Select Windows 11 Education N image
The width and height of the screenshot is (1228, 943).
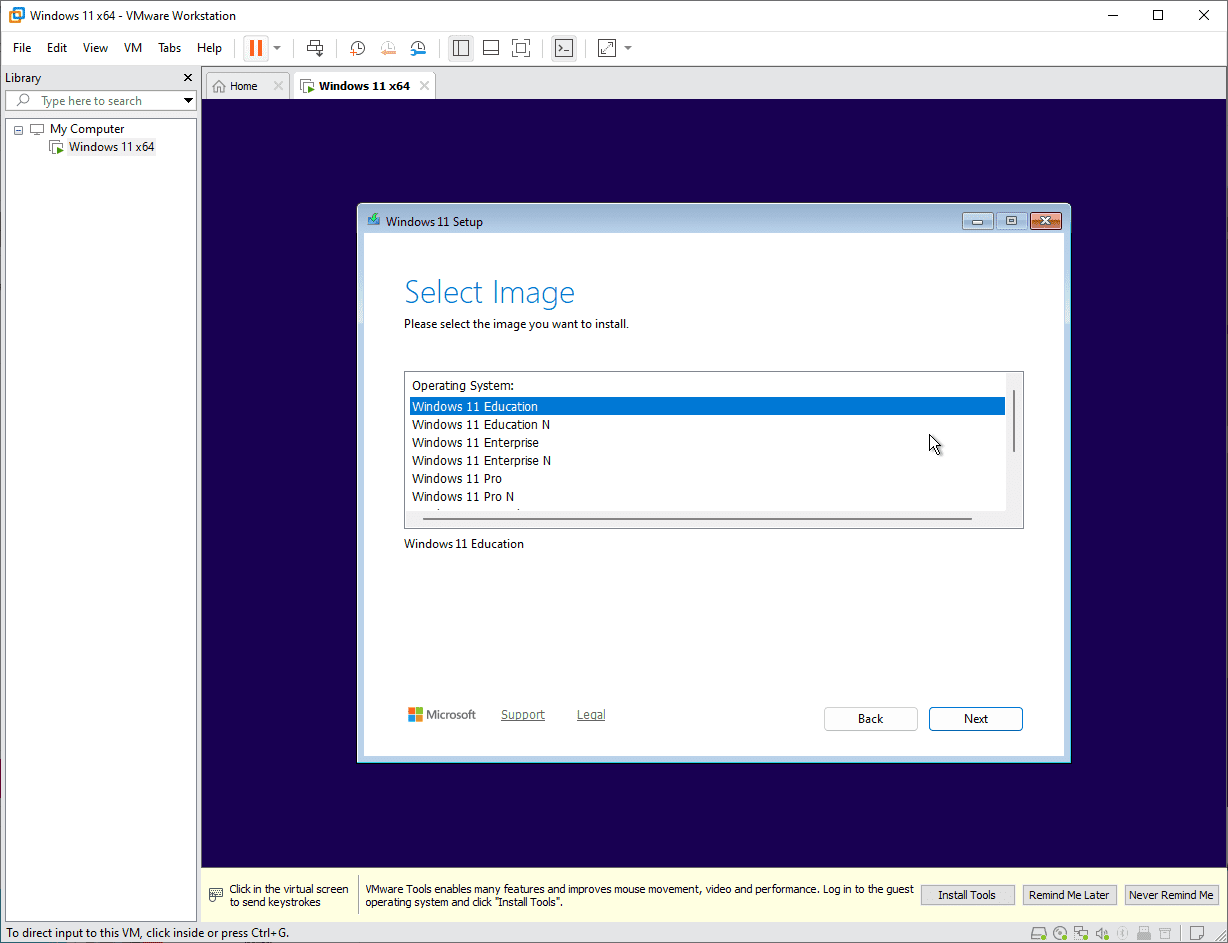(x=707, y=425)
